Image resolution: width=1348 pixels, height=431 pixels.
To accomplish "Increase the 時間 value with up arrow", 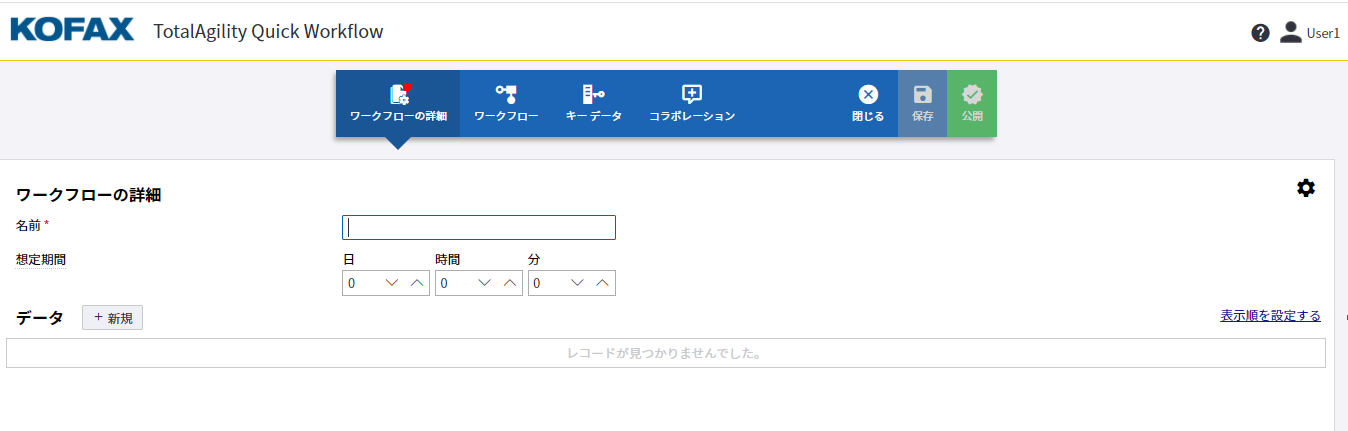I will click(x=510, y=284).
